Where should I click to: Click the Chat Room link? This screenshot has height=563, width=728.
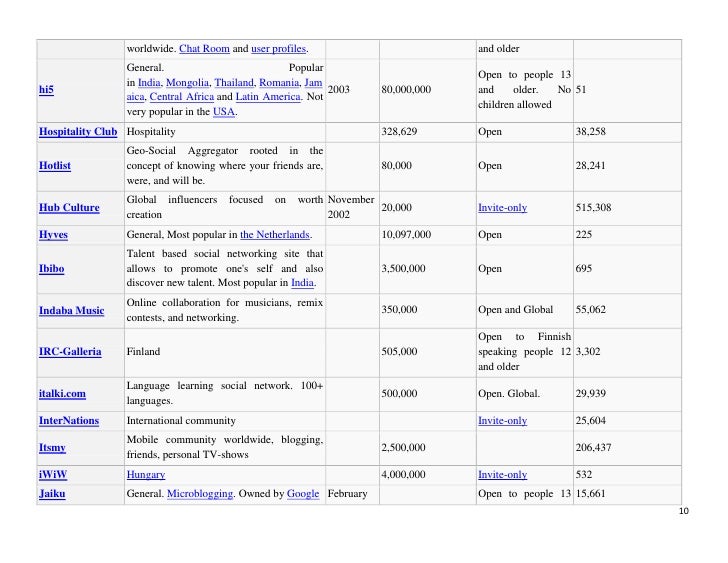click(204, 49)
